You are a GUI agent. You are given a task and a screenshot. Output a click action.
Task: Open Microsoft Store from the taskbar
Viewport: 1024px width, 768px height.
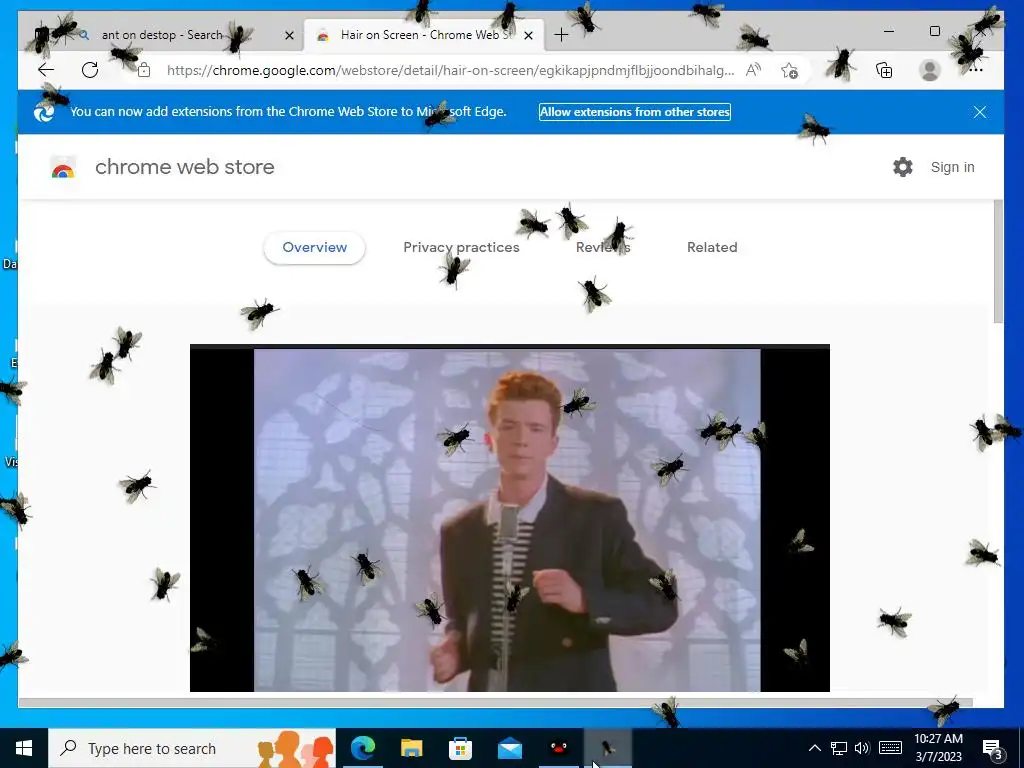460,748
